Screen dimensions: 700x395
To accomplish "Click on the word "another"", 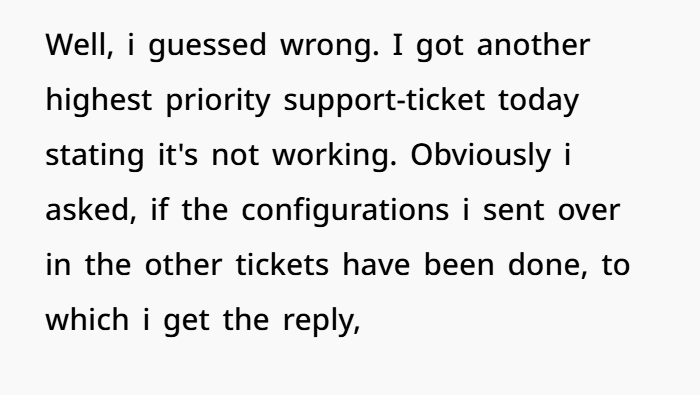I will (x=533, y=45).
